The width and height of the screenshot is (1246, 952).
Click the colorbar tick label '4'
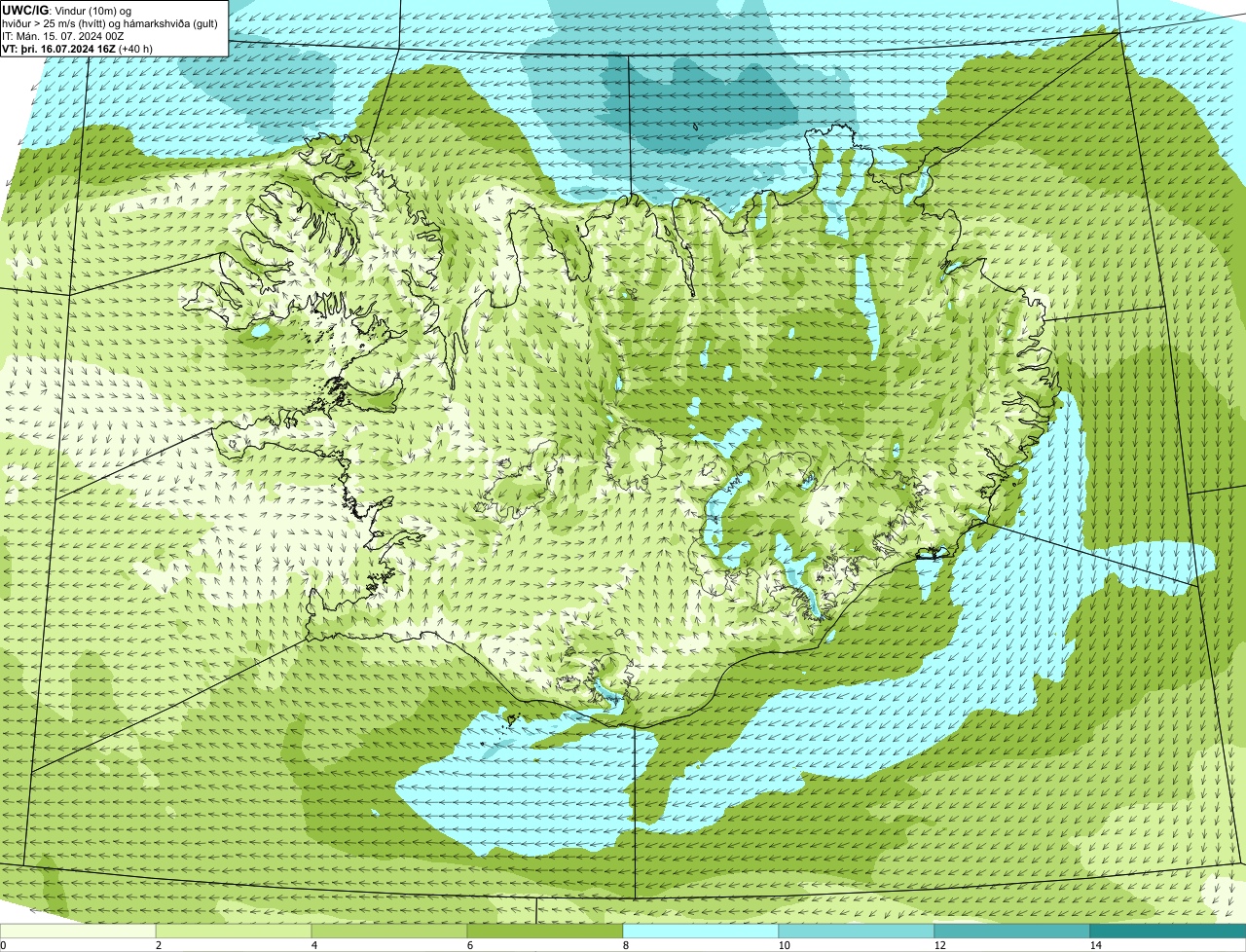point(313,945)
